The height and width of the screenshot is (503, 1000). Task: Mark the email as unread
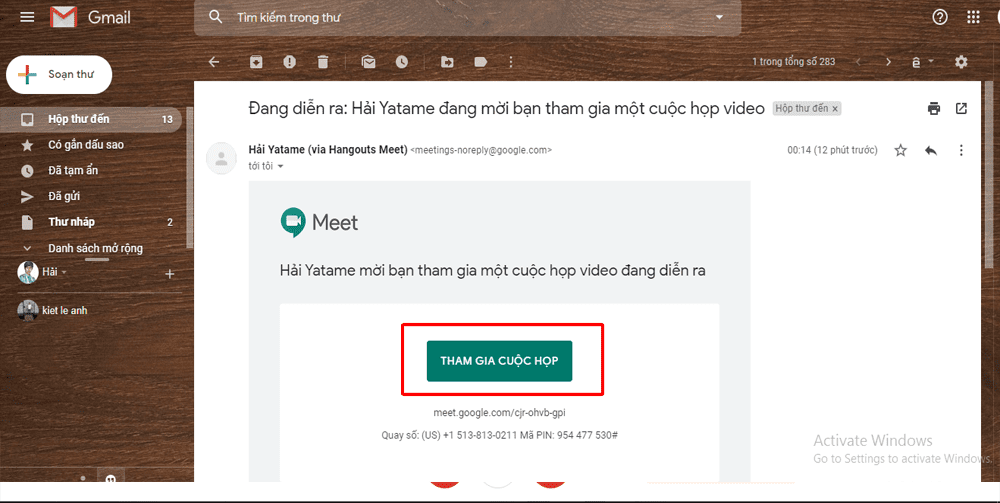pos(368,62)
